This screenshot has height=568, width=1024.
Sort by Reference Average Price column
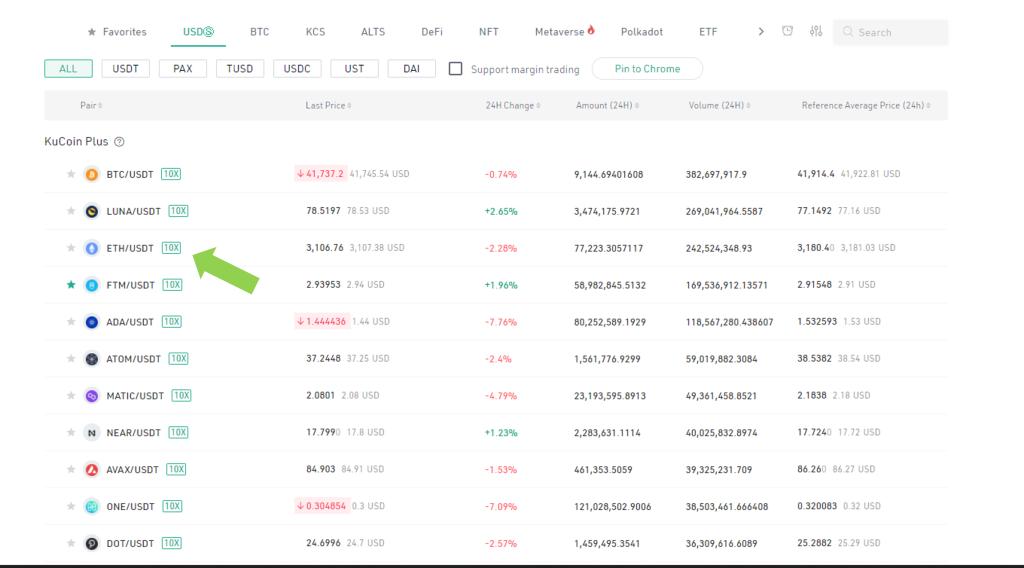[866, 105]
